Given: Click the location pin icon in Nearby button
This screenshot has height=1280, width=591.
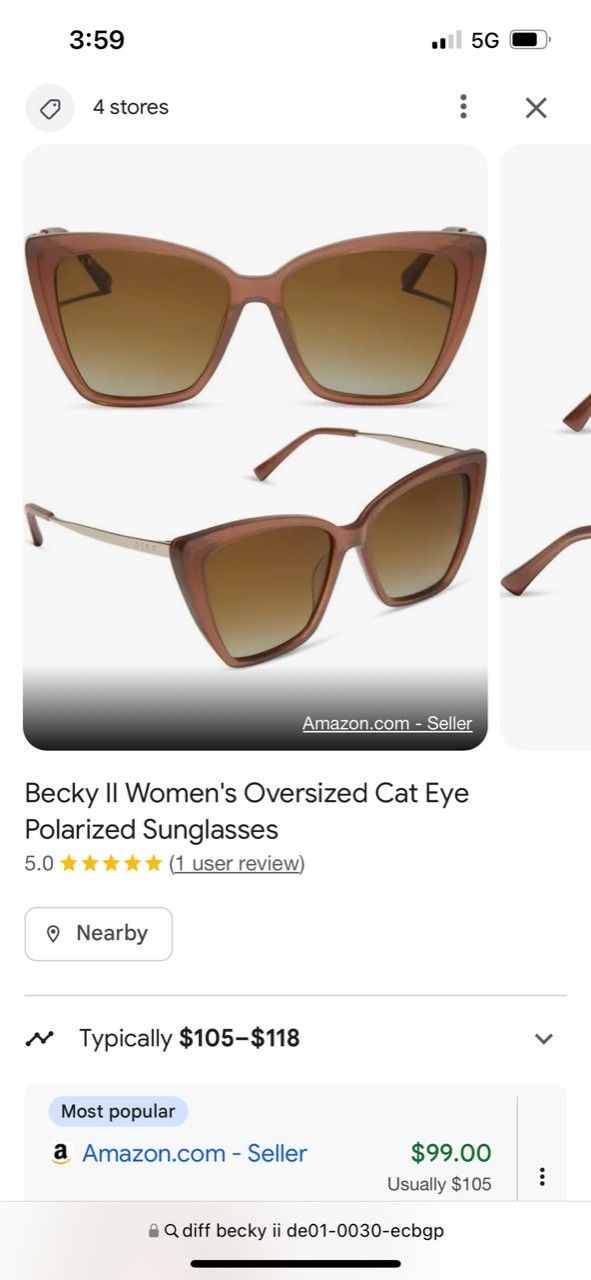Looking at the screenshot, I should pyautogui.click(x=55, y=933).
